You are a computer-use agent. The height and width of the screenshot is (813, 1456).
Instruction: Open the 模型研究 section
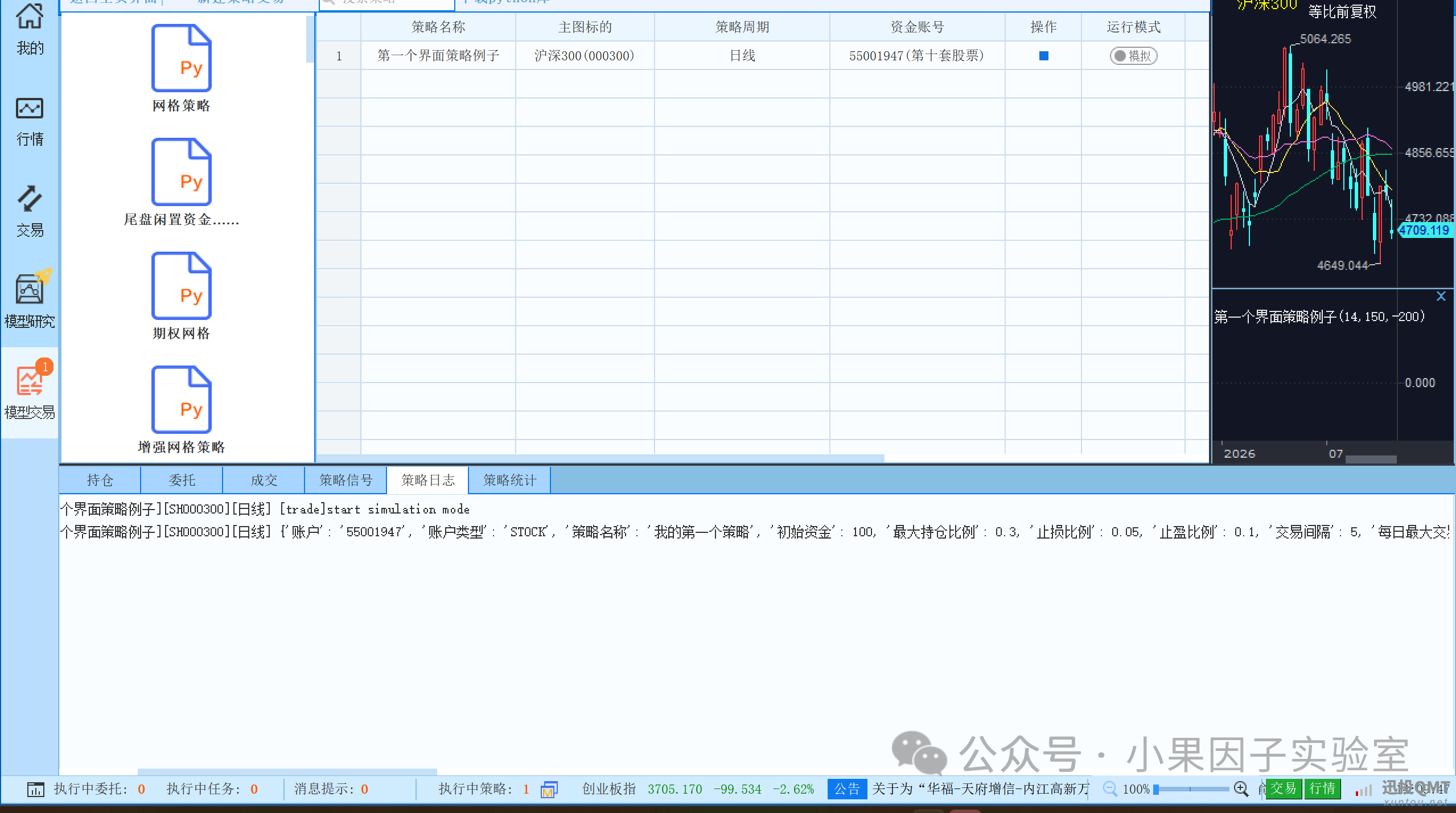tap(30, 299)
